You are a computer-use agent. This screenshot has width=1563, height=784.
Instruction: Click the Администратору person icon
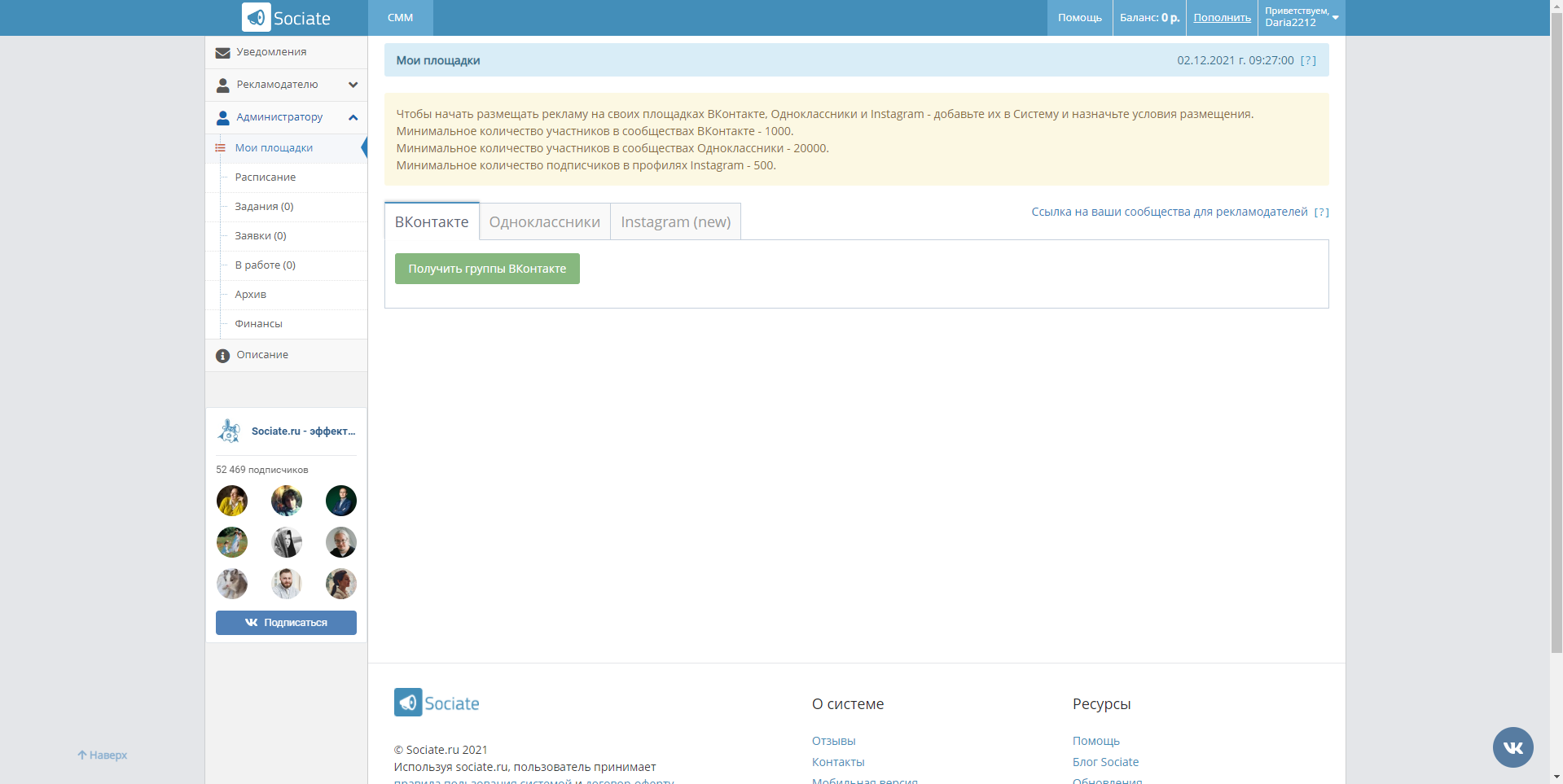222,118
